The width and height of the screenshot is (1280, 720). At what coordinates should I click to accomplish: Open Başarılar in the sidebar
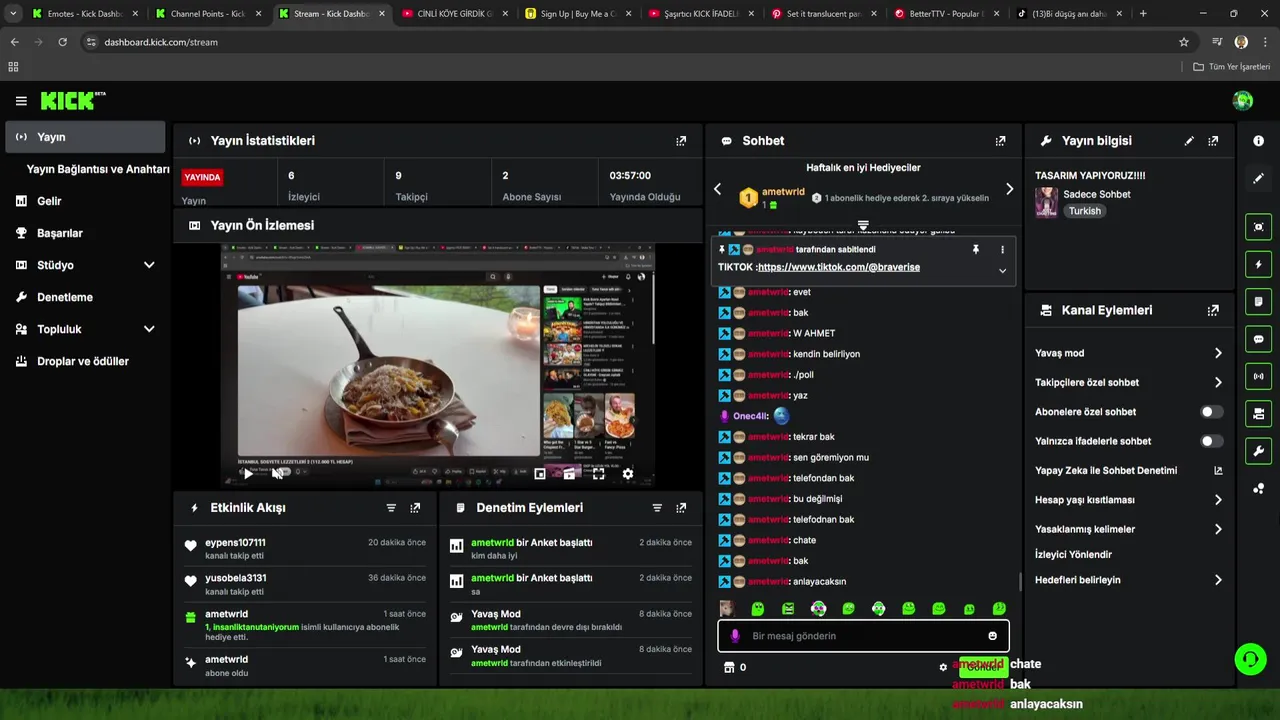pos(85,233)
